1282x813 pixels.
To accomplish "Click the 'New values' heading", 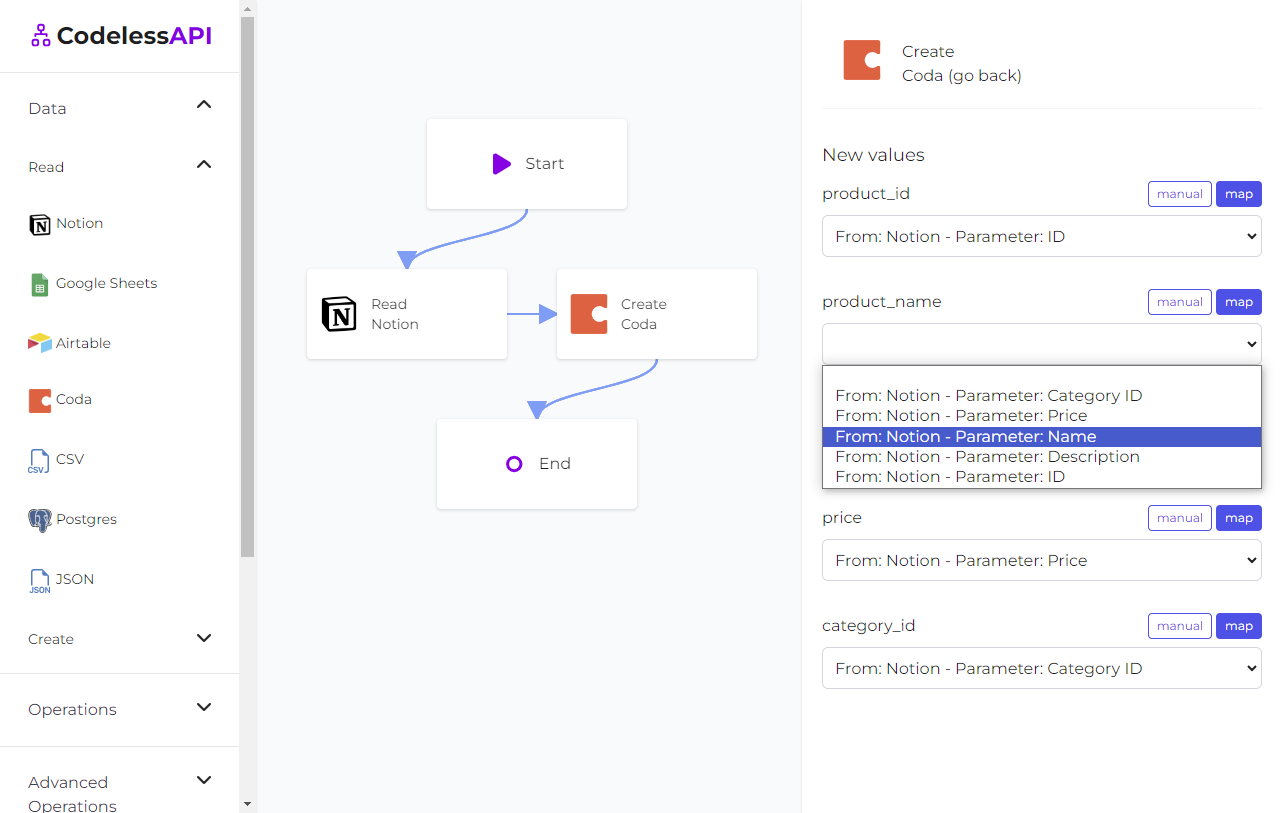I will click(x=873, y=155).
